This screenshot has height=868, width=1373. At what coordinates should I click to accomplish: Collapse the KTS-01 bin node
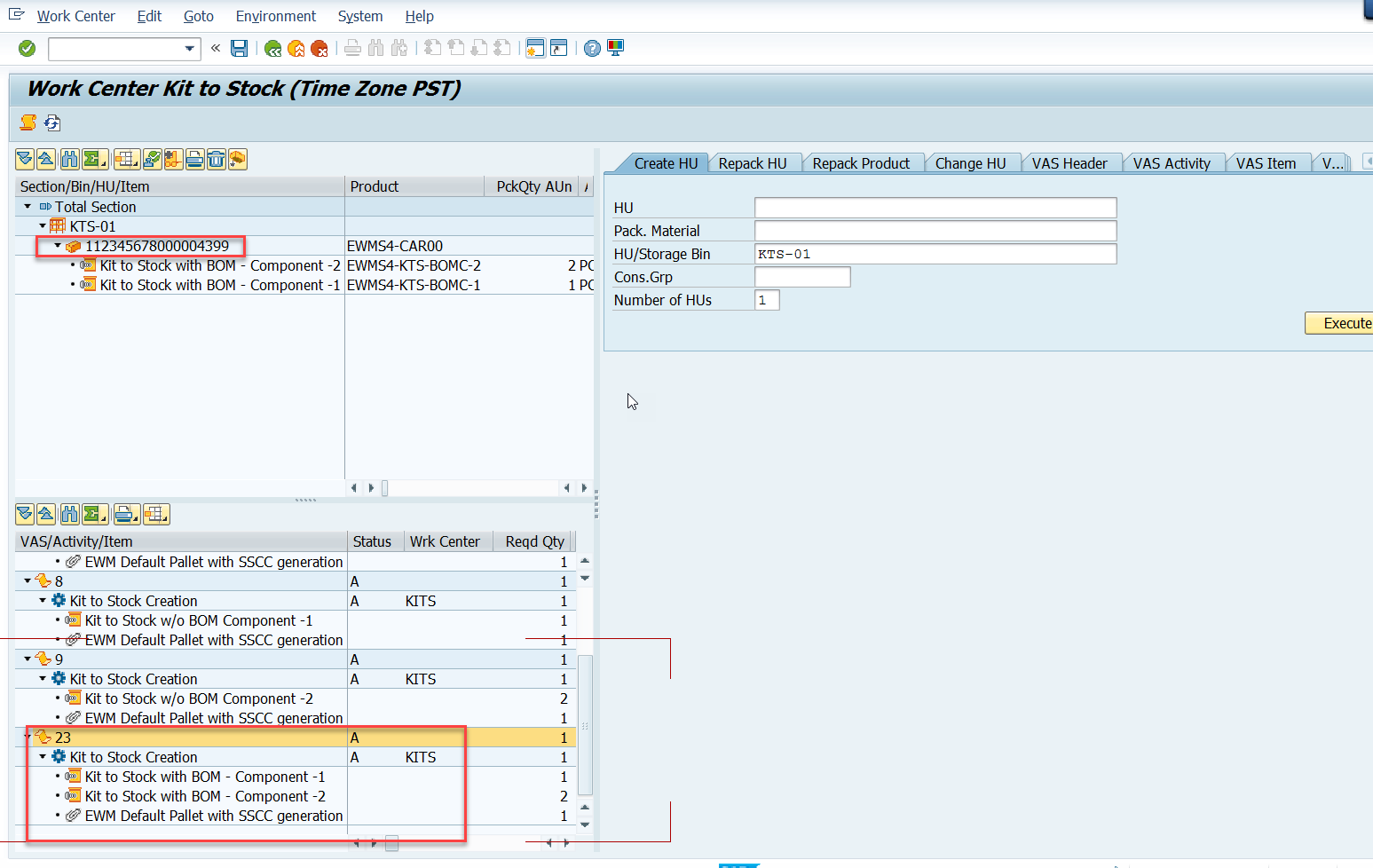(x=42, y=226)
